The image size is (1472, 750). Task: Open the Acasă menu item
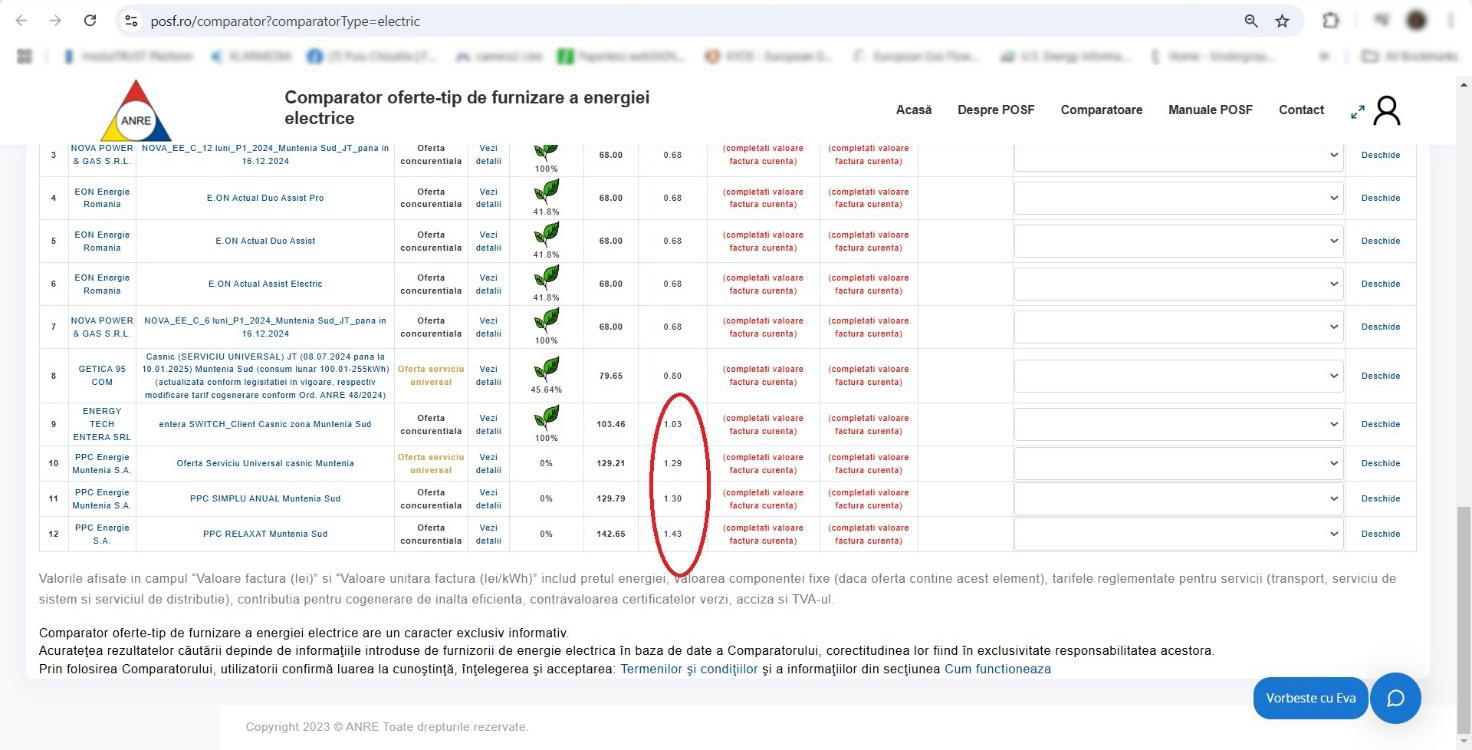point(913,110)
